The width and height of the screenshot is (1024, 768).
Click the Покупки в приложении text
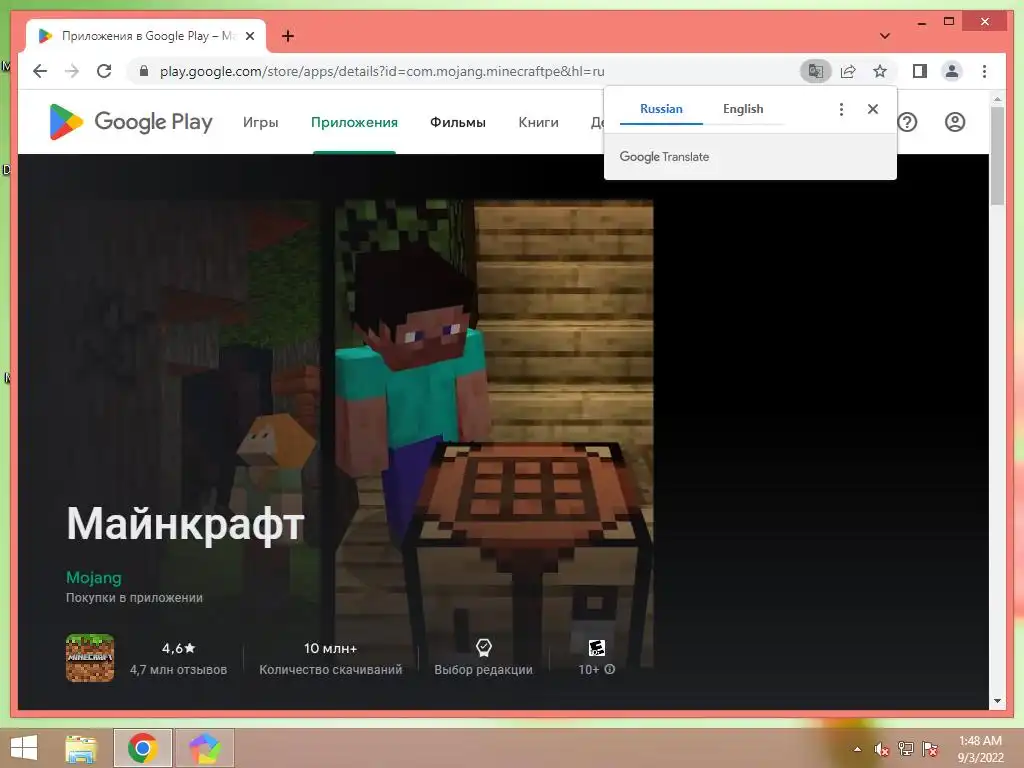click(134, 598)
